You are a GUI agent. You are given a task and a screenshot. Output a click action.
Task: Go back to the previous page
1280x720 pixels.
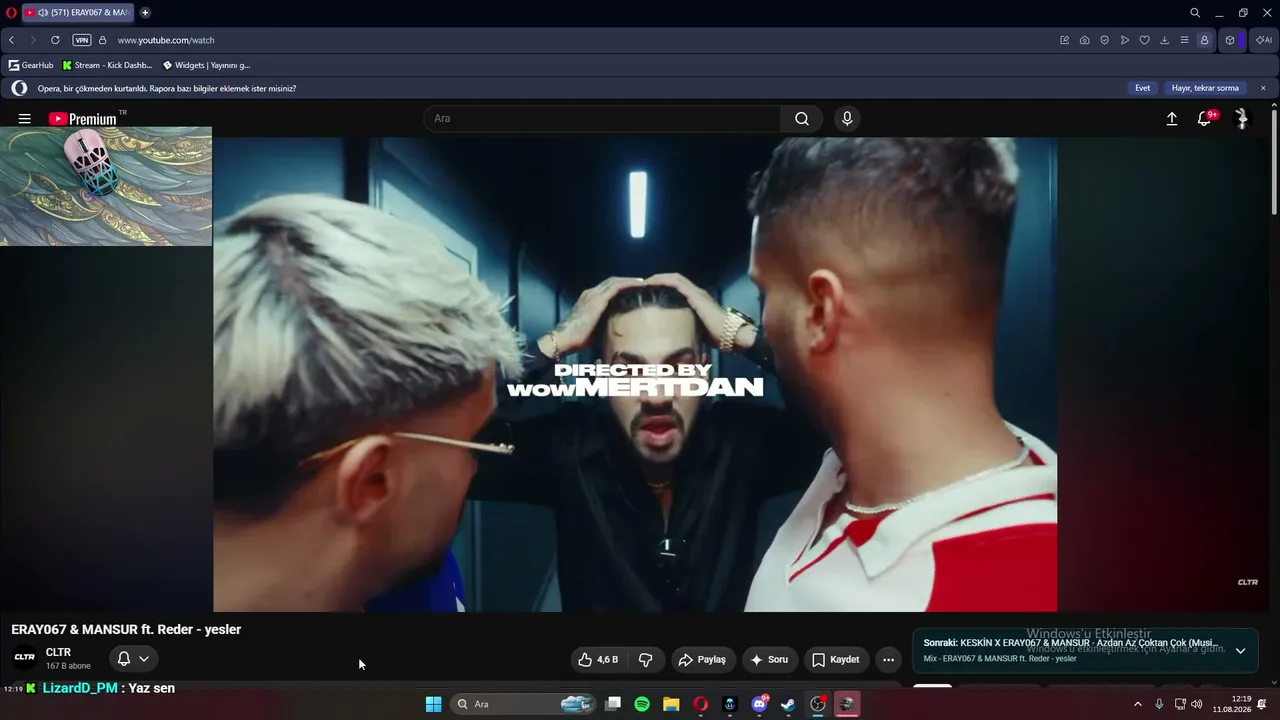(x=11, y=40)
